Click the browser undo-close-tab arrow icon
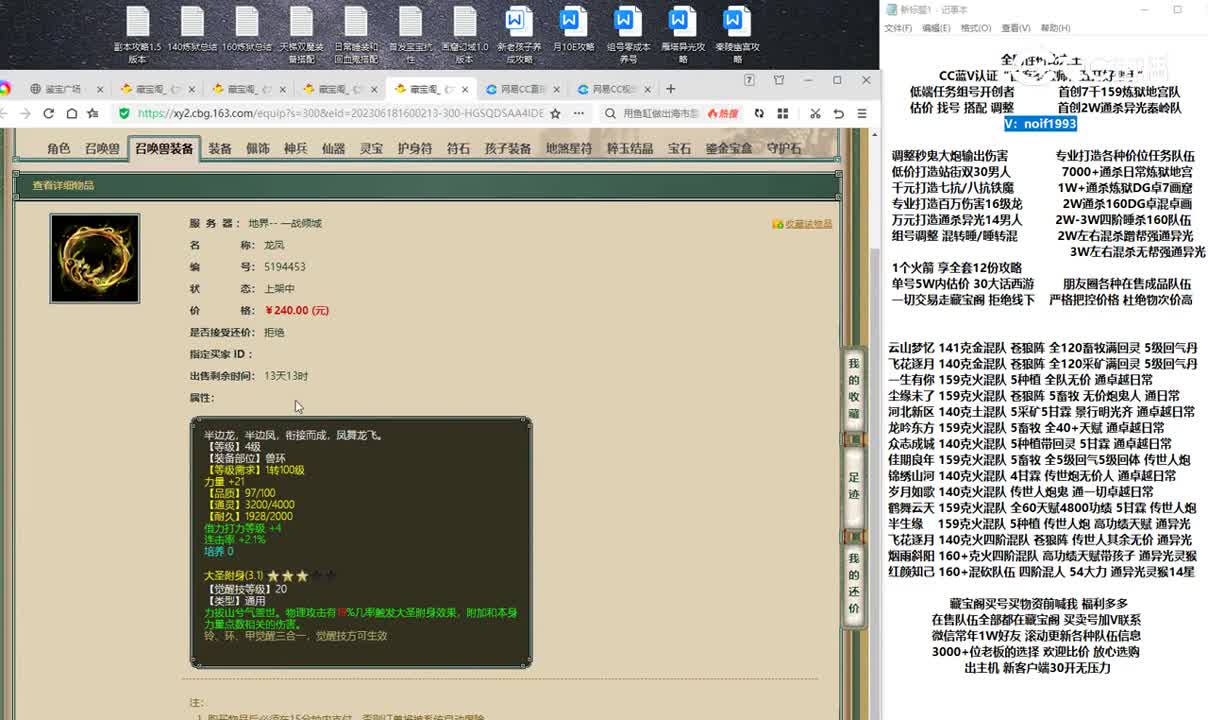This screenshot has height=720, width=1208. coord(840,114)
